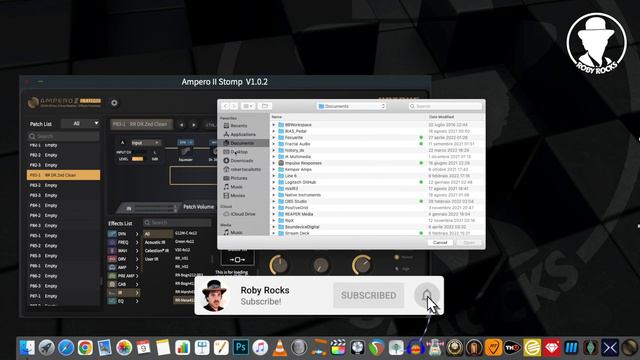Select the All IR category filter

(158, 234)
